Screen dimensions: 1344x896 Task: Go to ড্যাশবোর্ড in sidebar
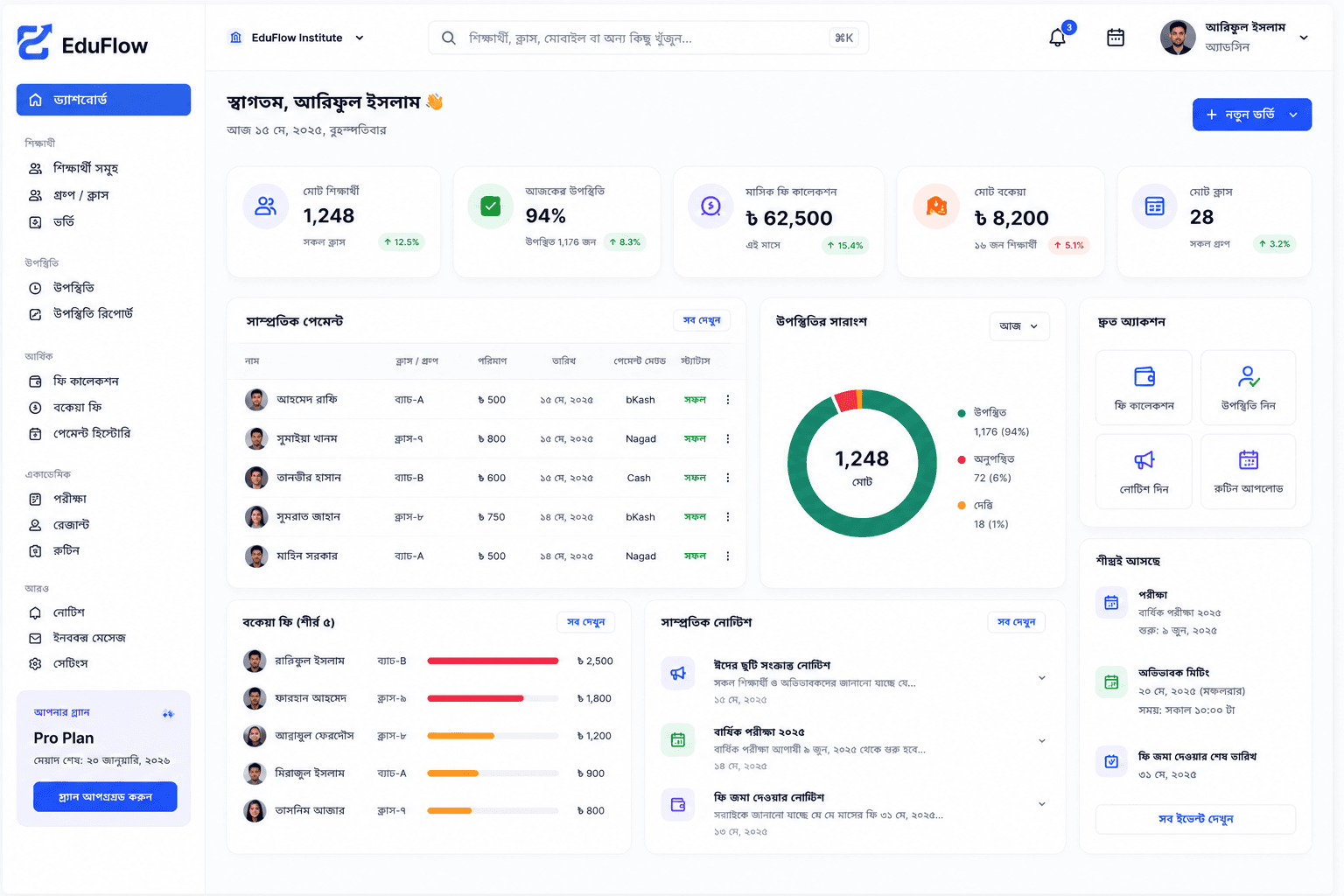(103, 100)
